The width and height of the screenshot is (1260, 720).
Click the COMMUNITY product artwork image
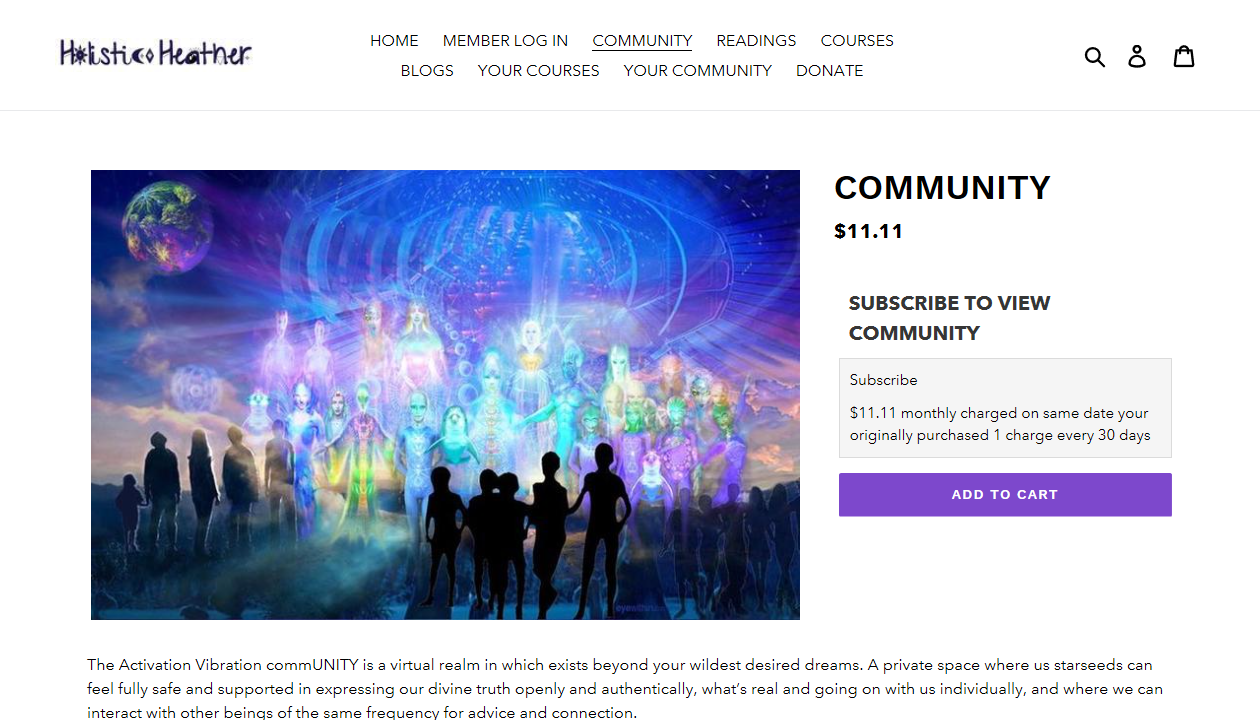coord(445,395)
